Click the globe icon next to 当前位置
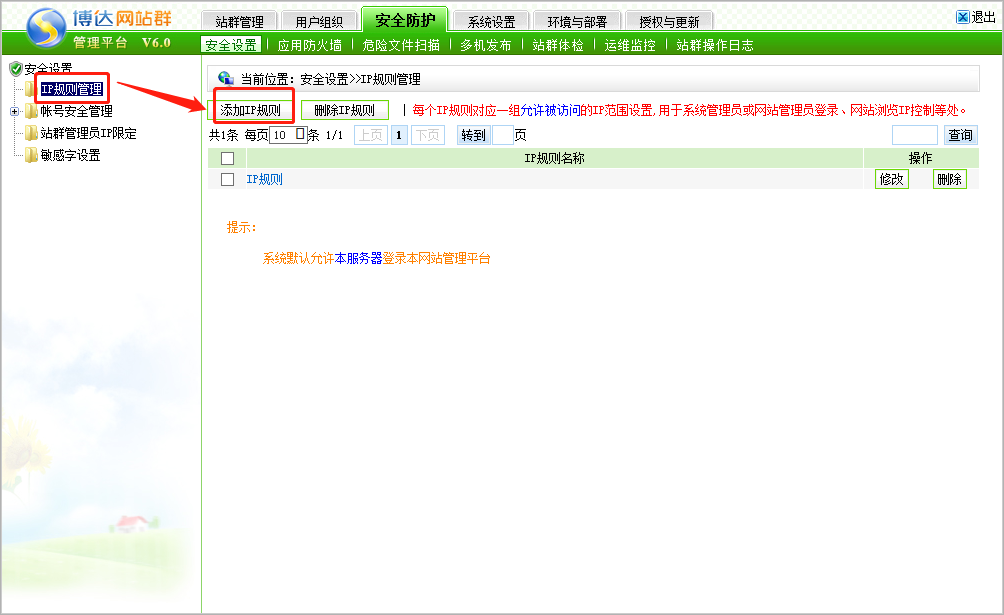This screenshot has height=615, width=1004. 225,78
